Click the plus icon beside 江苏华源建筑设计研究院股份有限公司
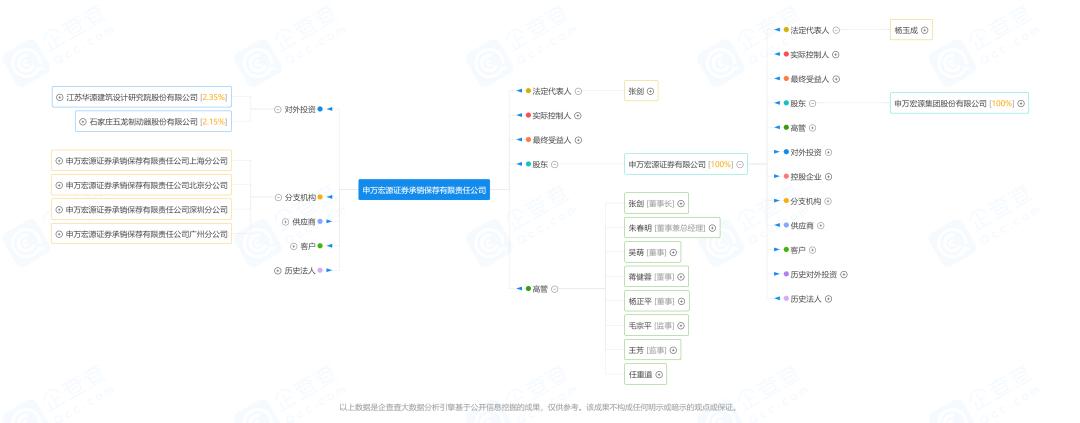Image resolution: width=1080 pixels, height=423 pixels. pos(60,97)
